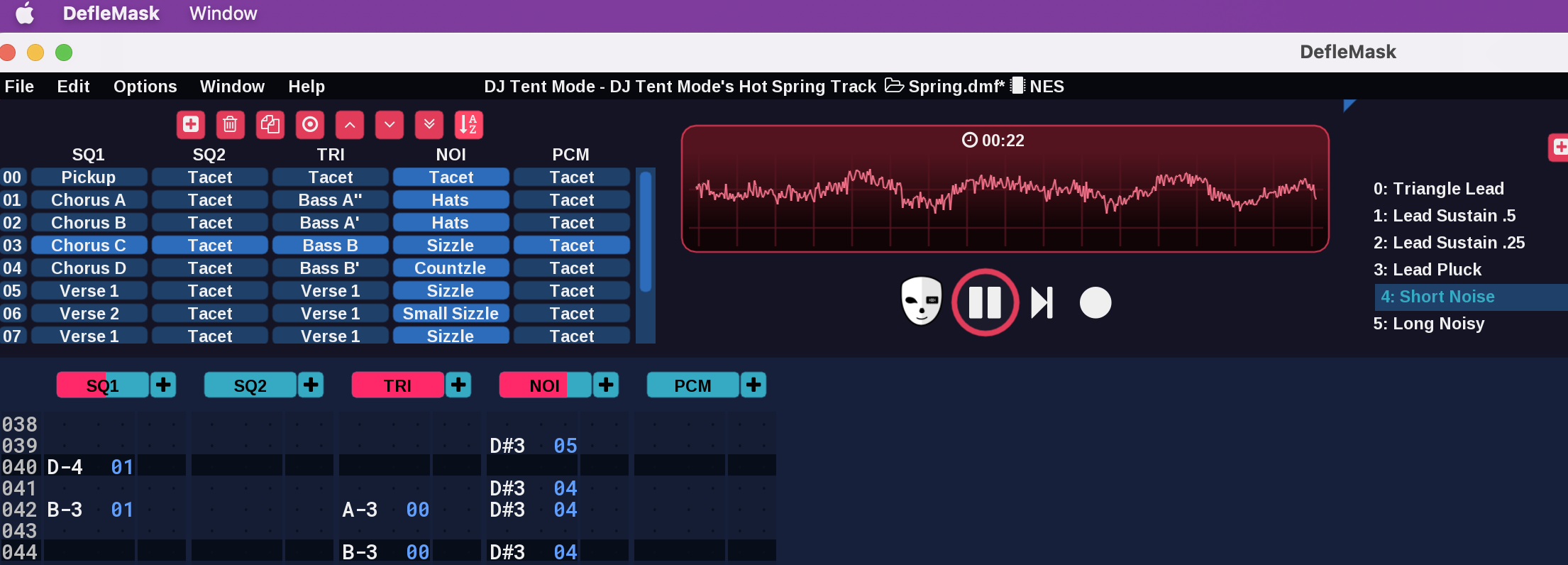Viewport: 1568px width, 565px height.
Task: Pause playback with the pause button
Action: (985, 302)
